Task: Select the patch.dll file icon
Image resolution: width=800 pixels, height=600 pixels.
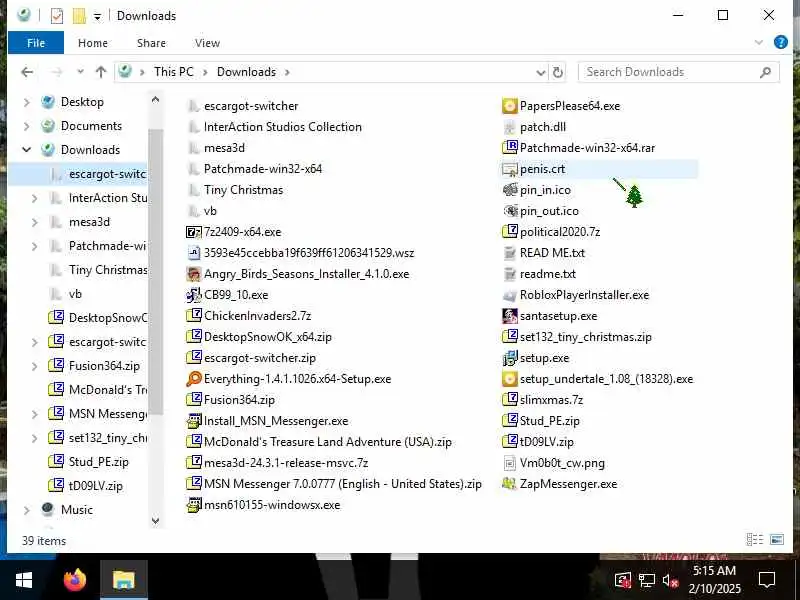Action: [509, 127]
